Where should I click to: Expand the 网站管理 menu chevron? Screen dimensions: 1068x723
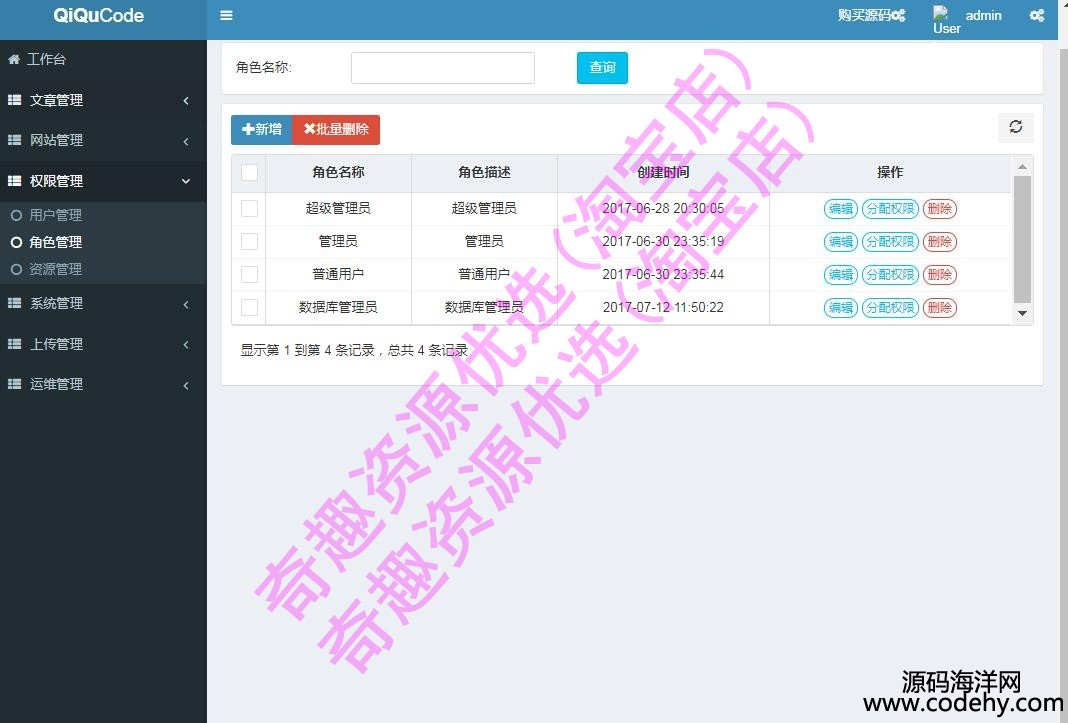[186, 141]
